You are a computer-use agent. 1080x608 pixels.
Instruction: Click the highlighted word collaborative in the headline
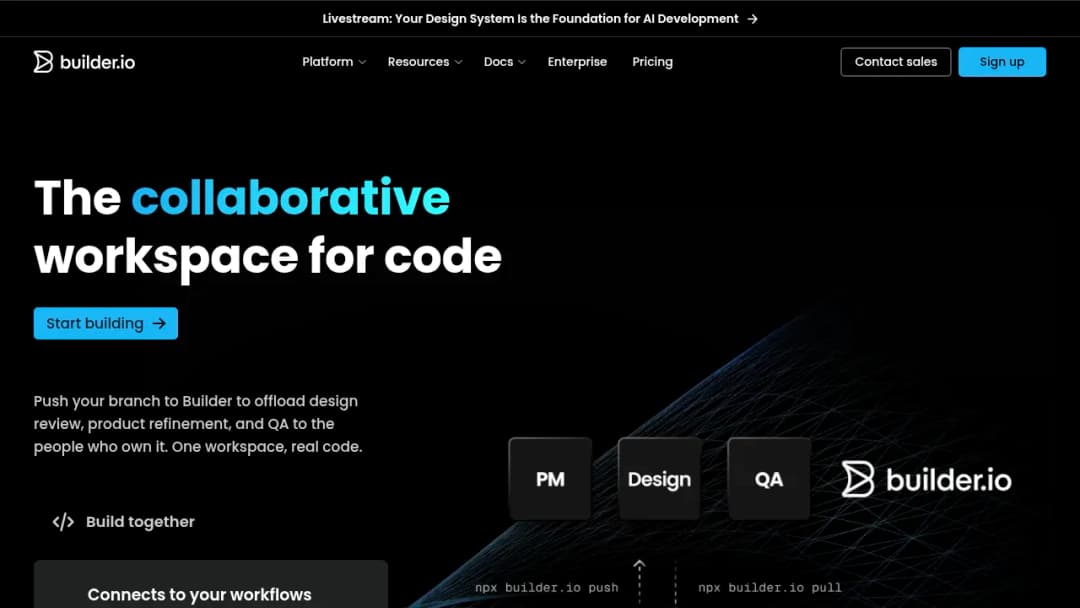point(291,198)
